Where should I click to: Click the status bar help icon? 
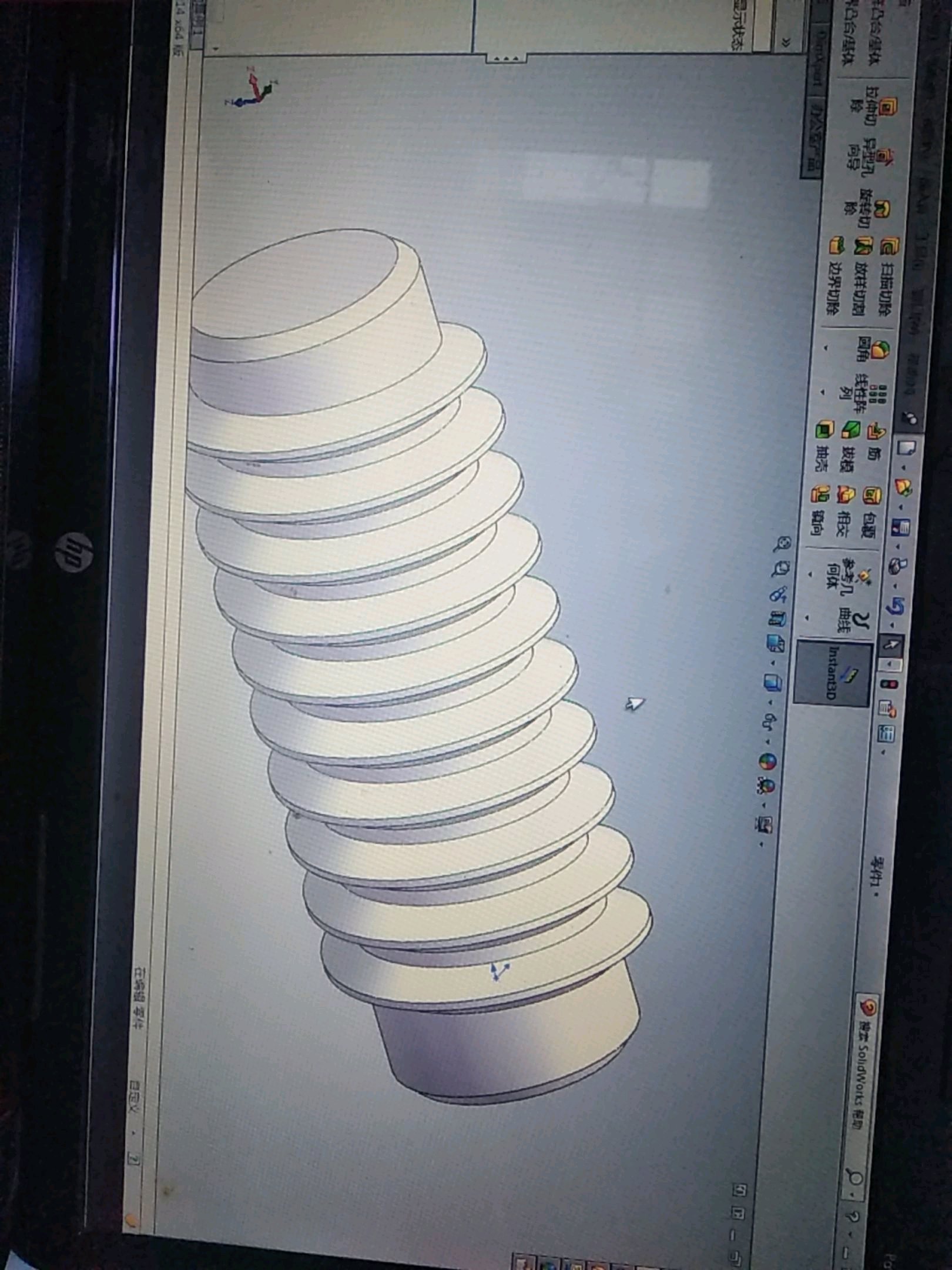[135, 1158]
